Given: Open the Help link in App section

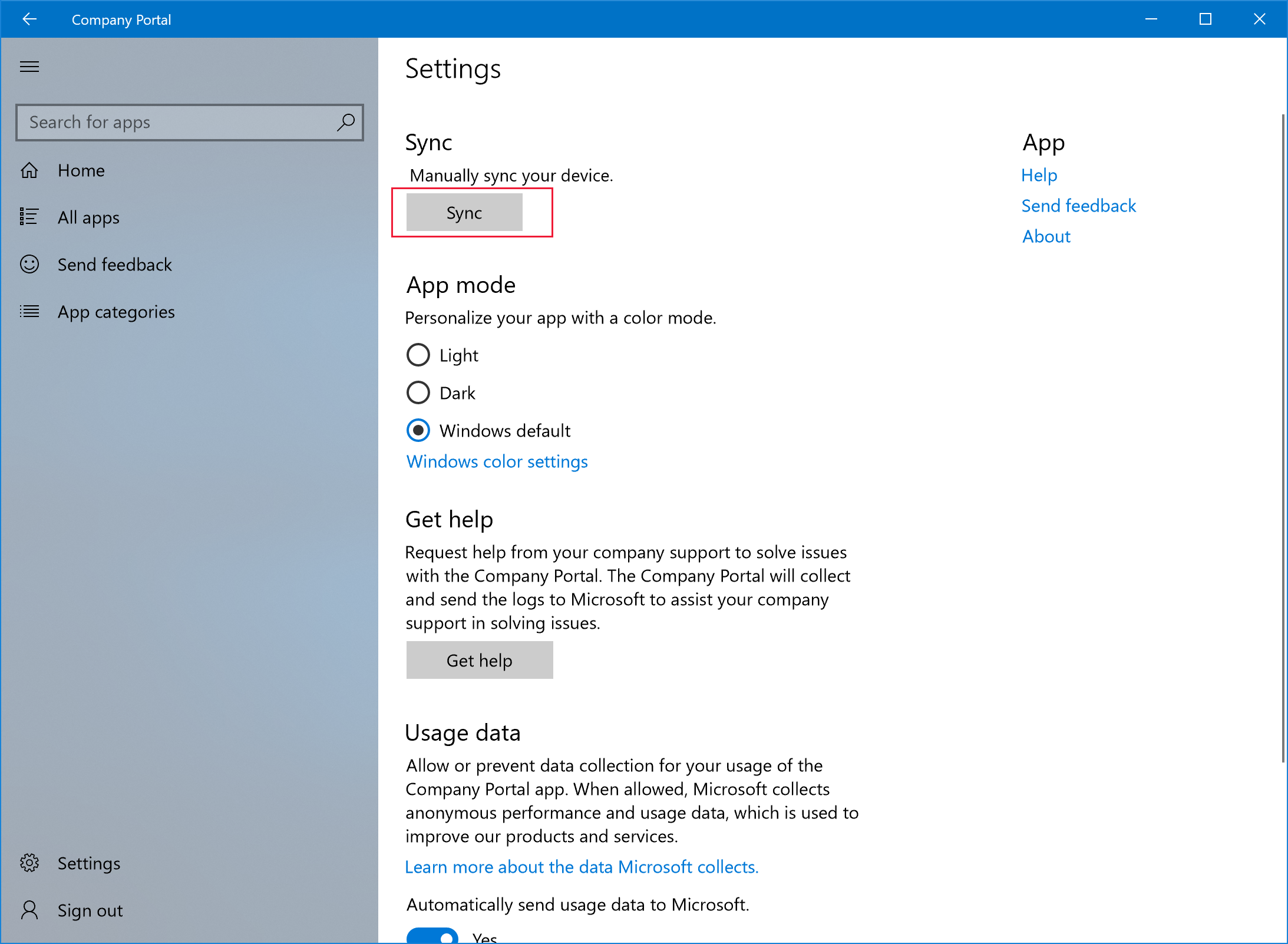Looking at the screenshot, I should click(1040, 174).
